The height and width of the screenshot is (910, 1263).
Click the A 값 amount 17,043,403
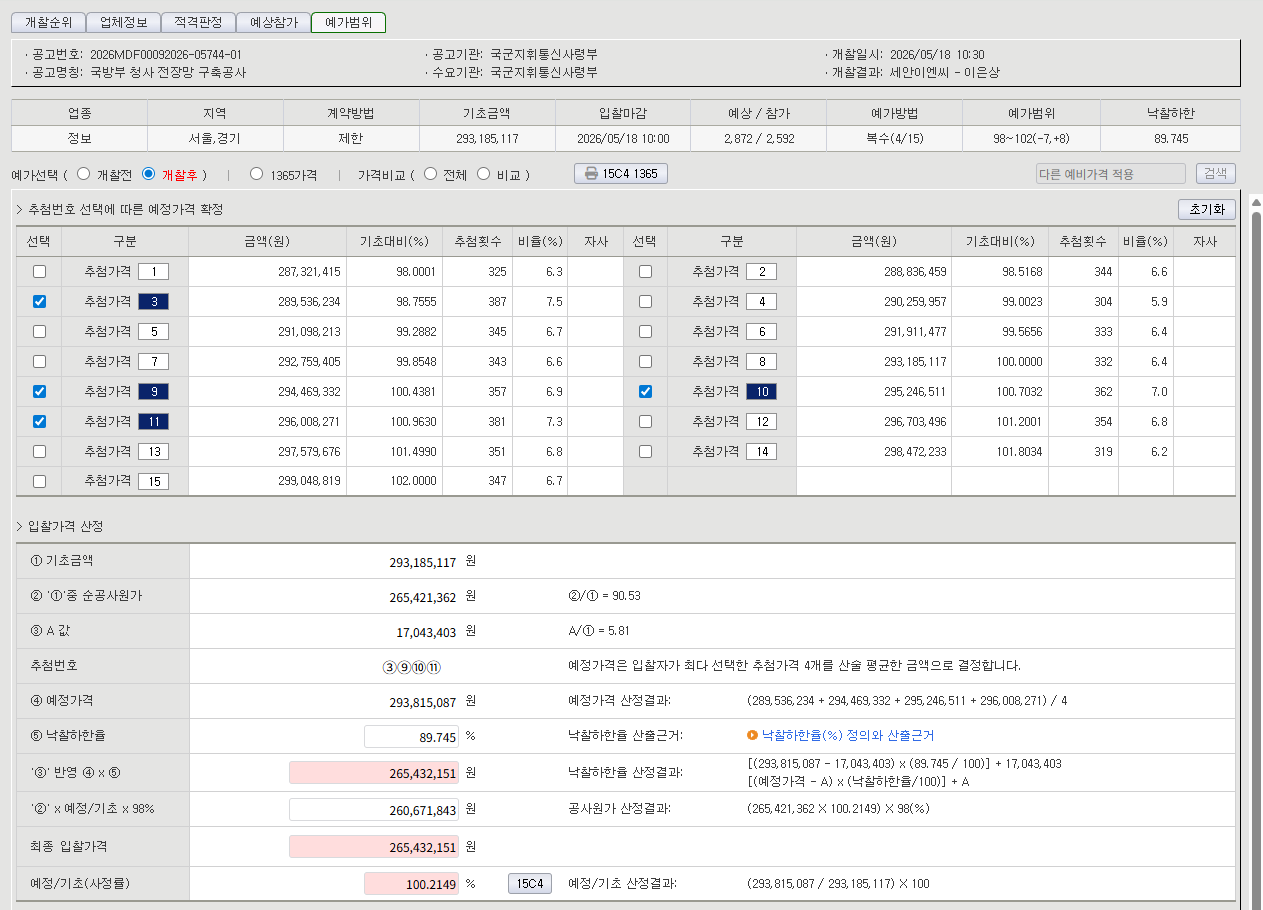tap(427, 632)
